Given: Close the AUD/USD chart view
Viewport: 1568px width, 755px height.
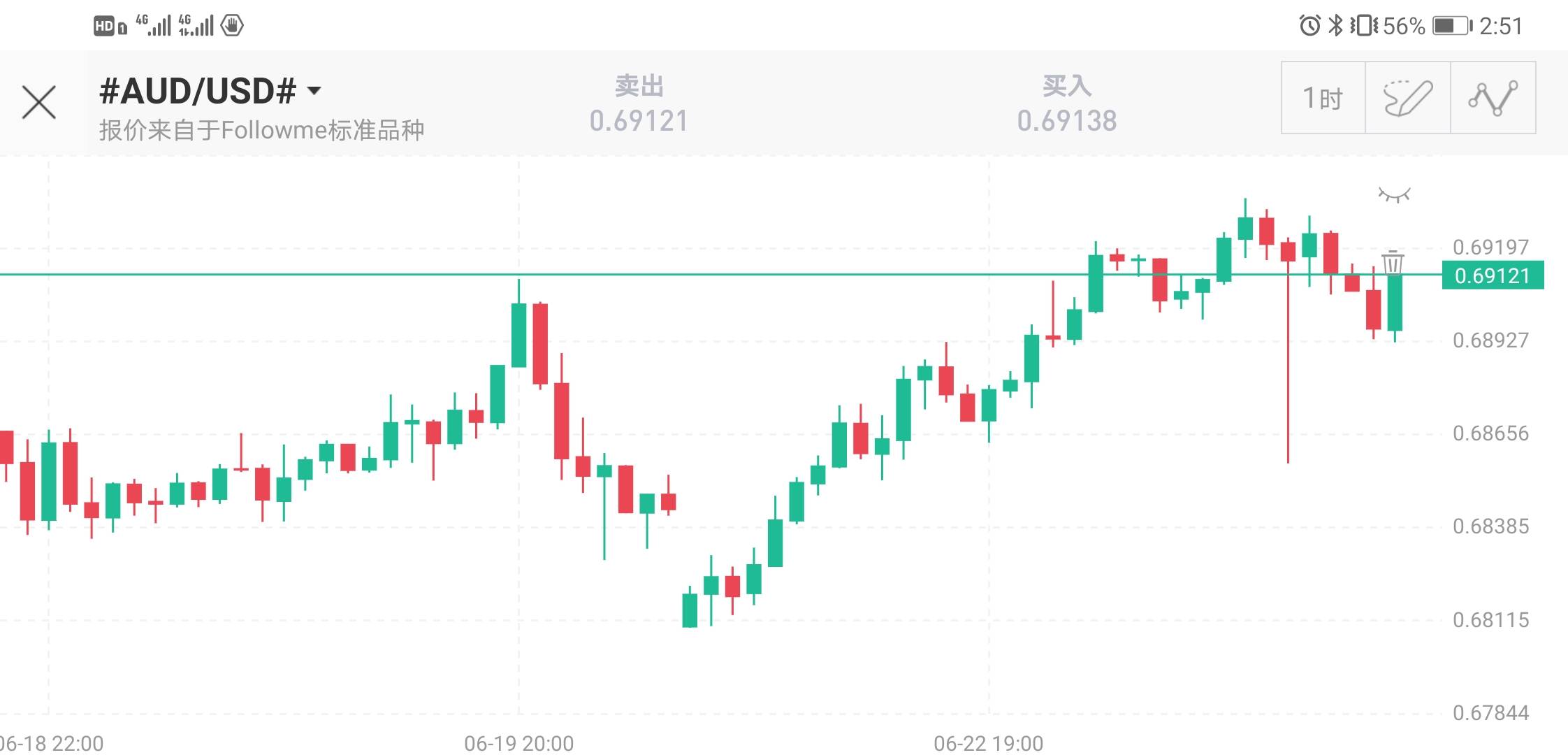Looking at the screenshot, I should (39, 103).
